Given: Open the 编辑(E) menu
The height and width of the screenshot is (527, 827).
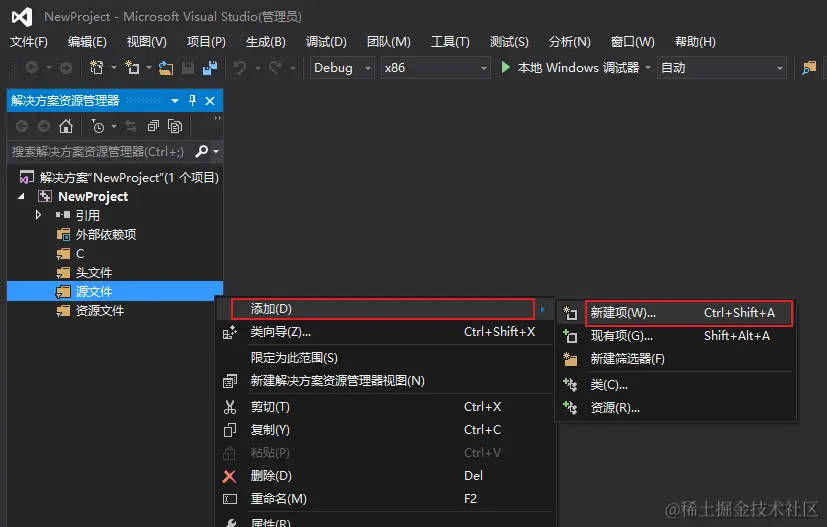Looking at the screenshot, I should pyautogui.click(x=87, y=42).
